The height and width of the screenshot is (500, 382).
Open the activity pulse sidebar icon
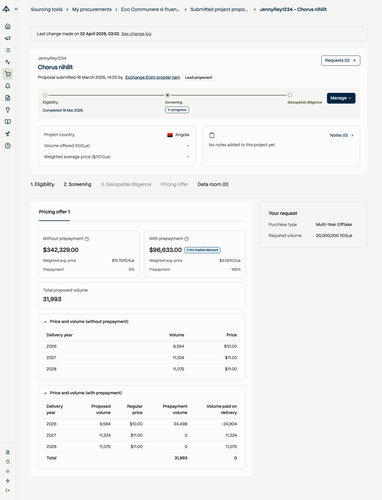coord(8,62)
